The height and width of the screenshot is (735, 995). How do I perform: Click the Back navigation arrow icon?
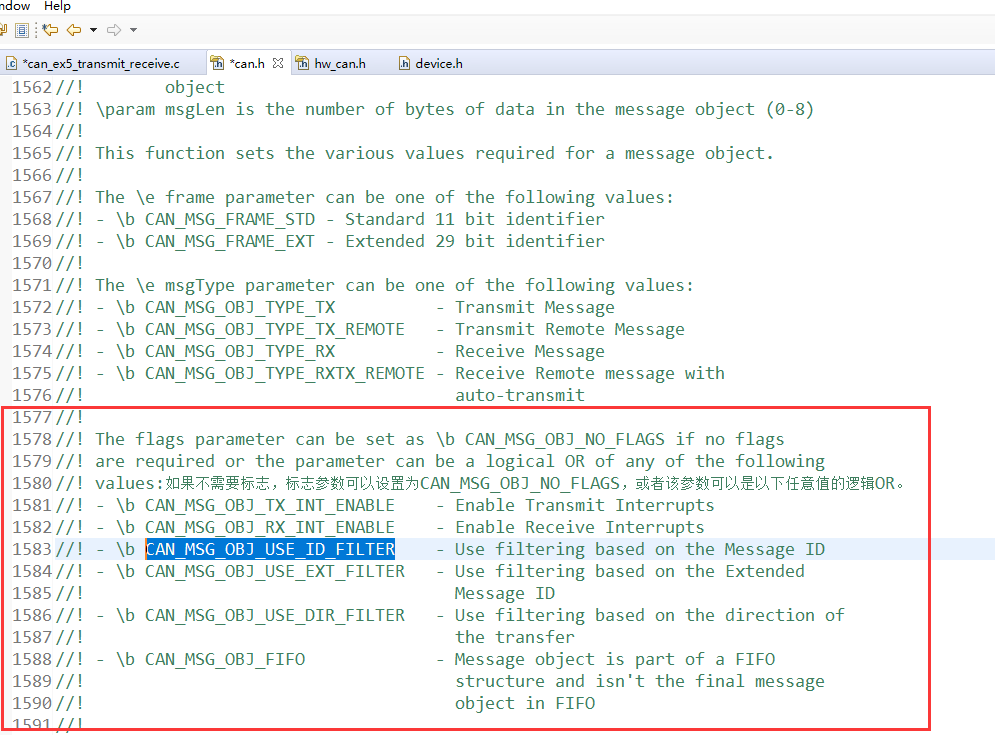[74, 30]
